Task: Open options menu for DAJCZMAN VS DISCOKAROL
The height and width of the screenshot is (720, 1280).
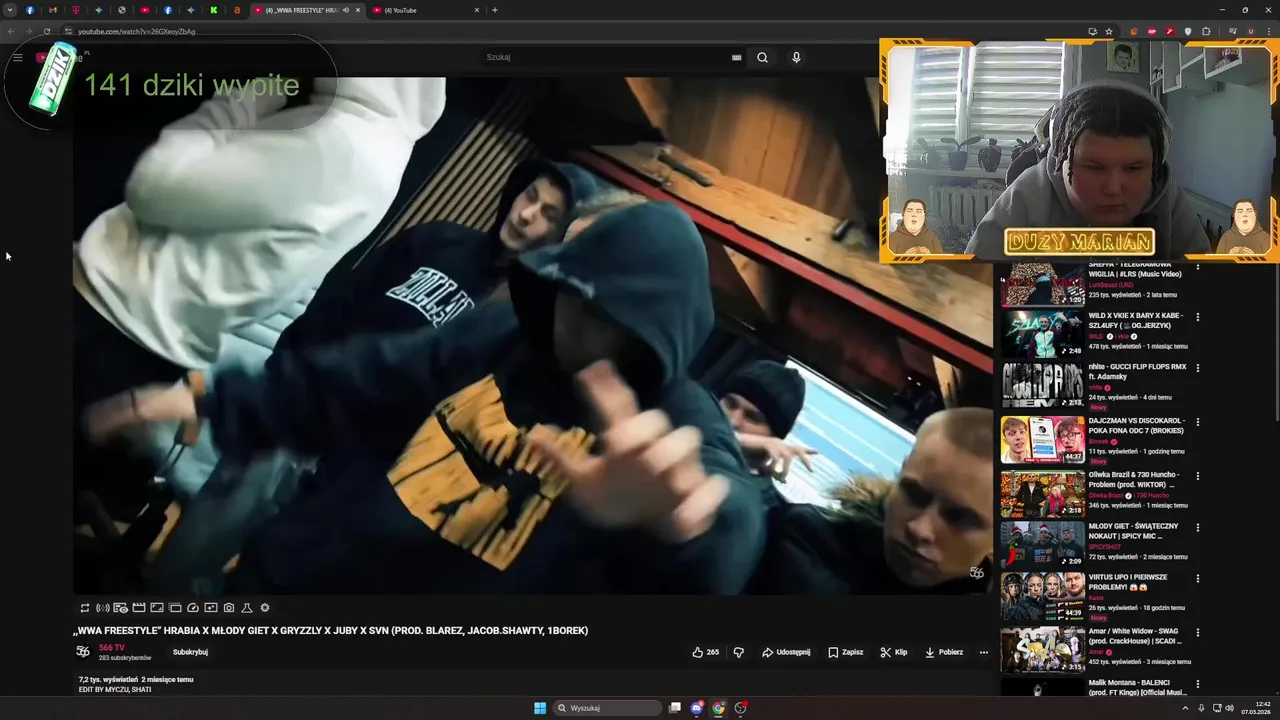Action: coord(1197,421)
